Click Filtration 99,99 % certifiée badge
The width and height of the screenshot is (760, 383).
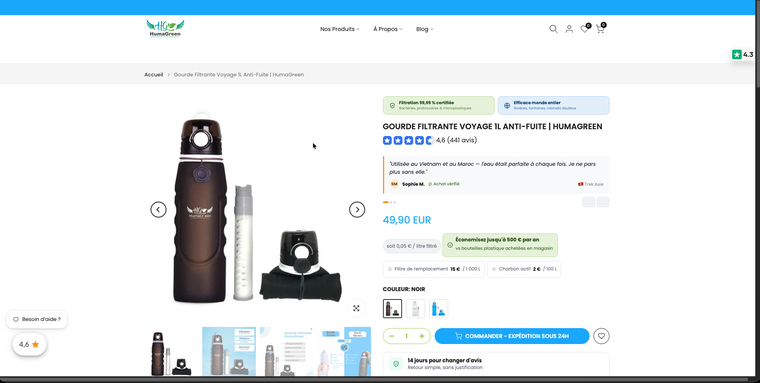pos(439,105)
